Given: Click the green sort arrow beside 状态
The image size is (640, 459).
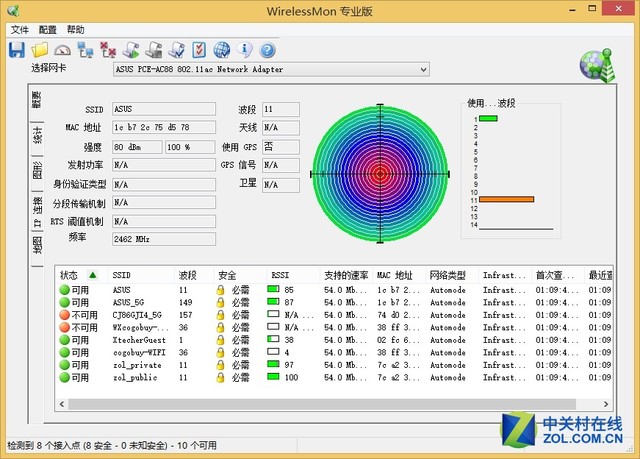Looking at the screenshot, I should click(x=93, y=275).
